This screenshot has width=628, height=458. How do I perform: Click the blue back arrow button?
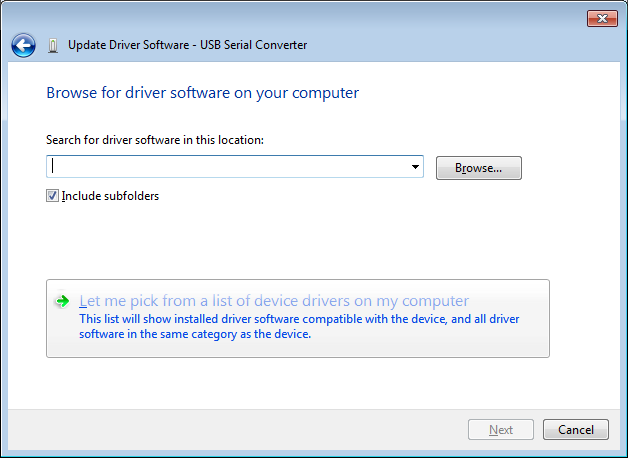tap(23, 45)
